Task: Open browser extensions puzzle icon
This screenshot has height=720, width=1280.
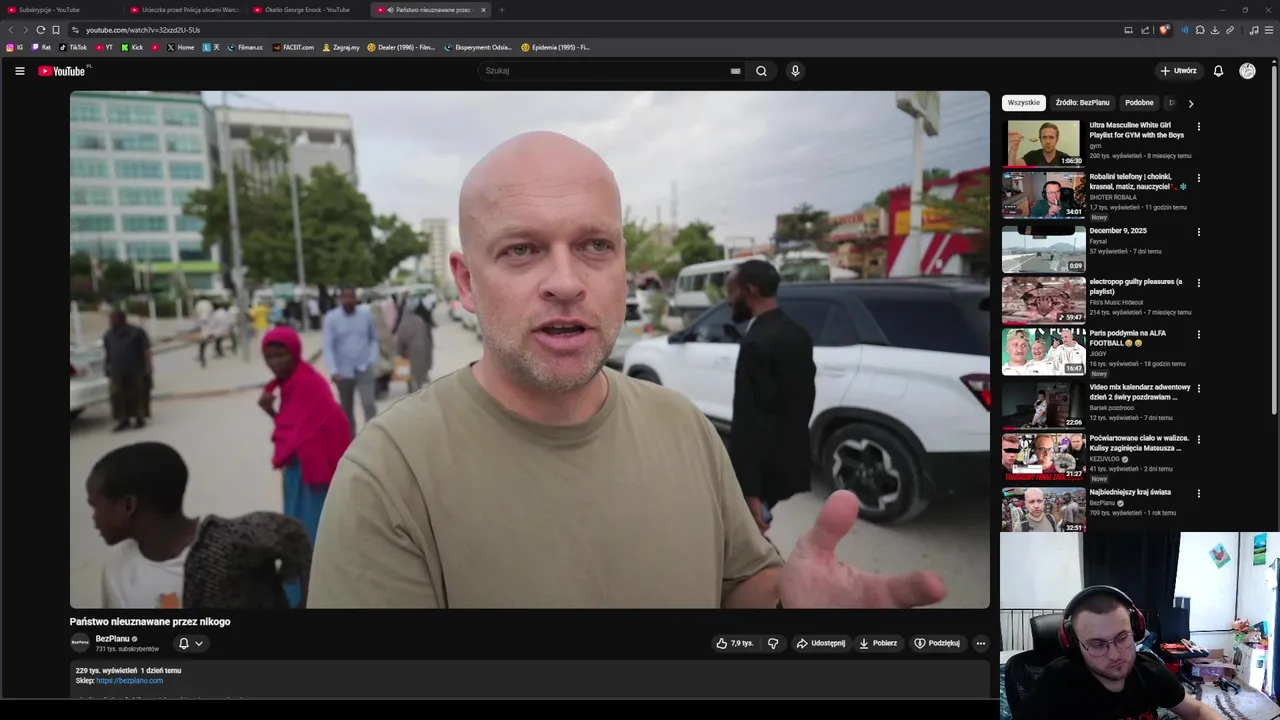Action: pyautogui.click(x=1200, y=30)
